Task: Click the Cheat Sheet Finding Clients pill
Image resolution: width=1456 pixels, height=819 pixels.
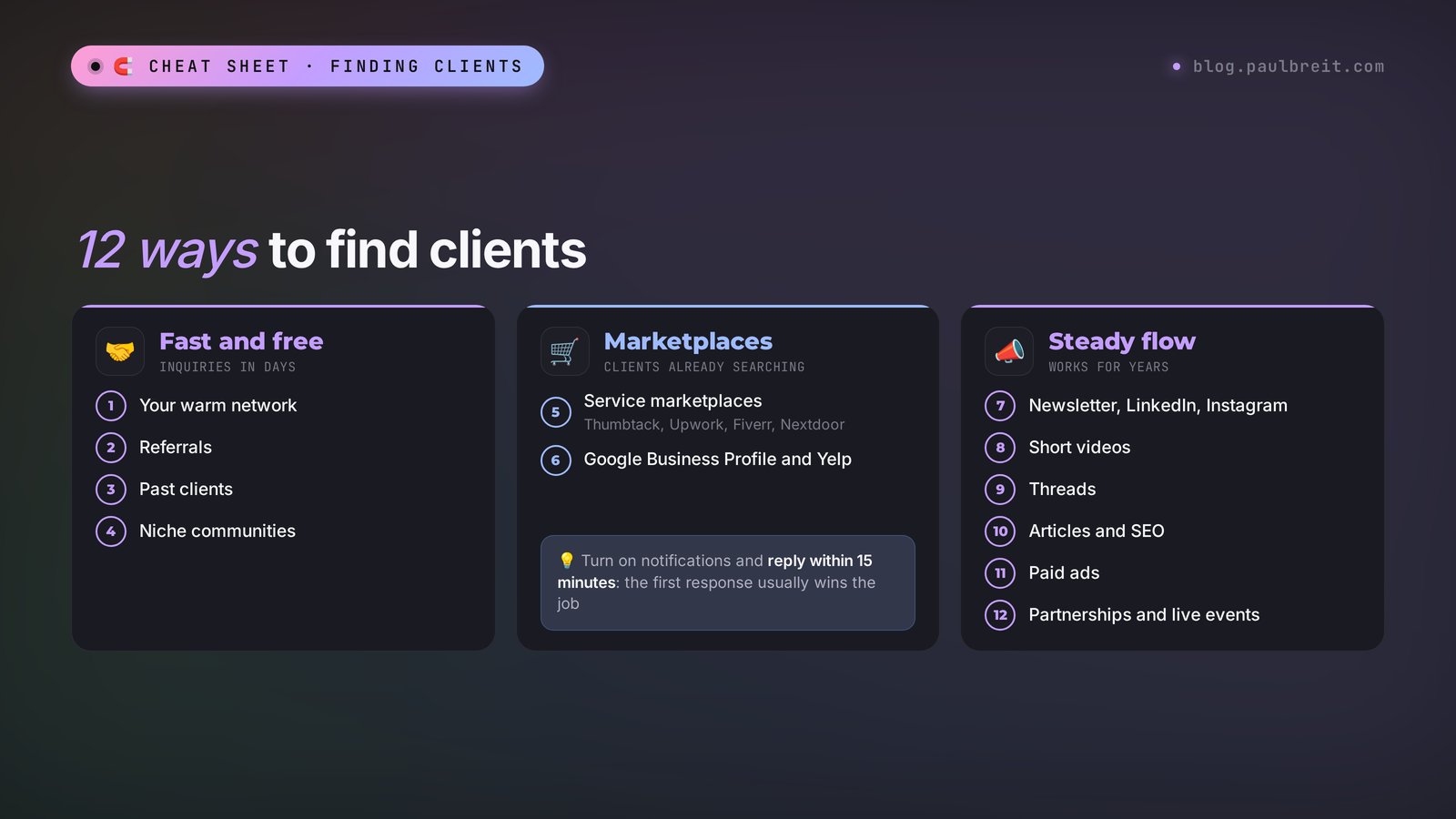Action: 308,66
